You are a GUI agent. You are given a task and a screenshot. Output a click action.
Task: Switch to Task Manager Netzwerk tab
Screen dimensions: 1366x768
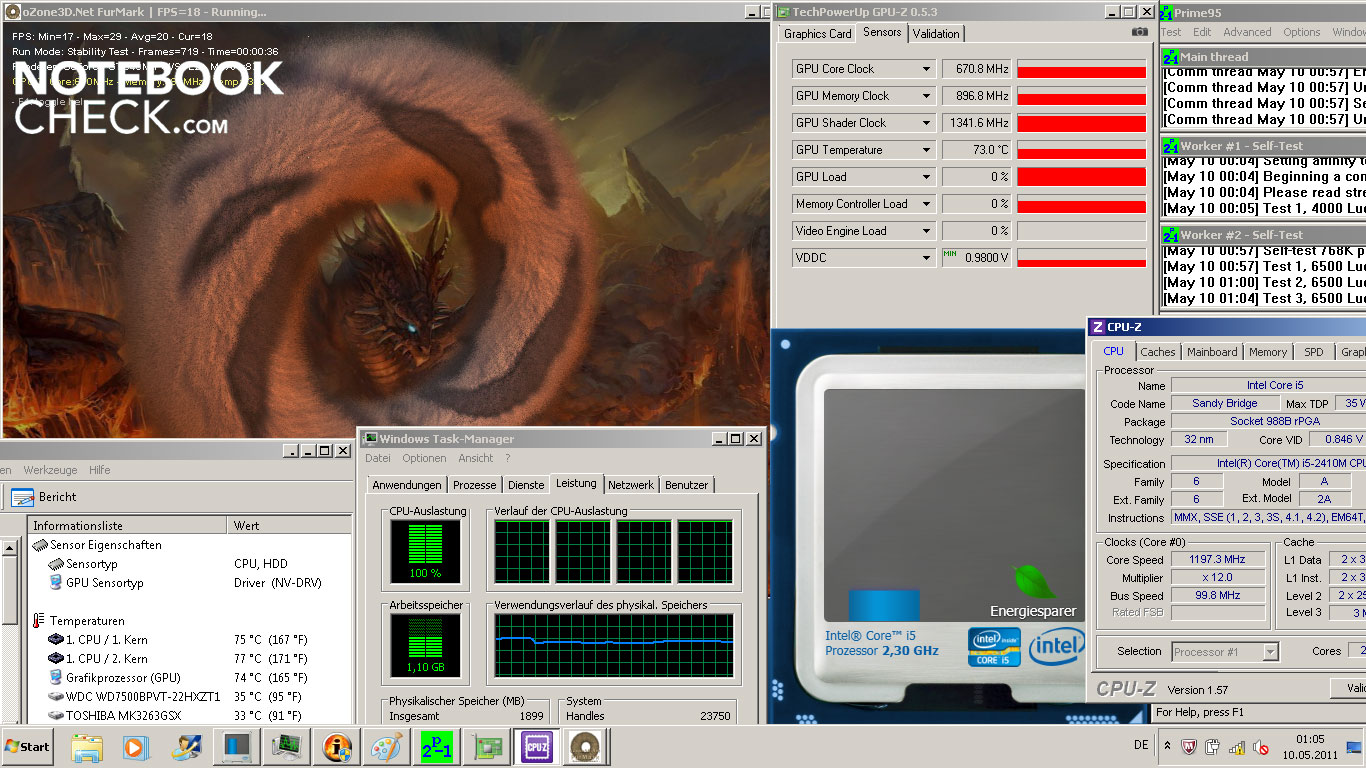tap(631, 485)
